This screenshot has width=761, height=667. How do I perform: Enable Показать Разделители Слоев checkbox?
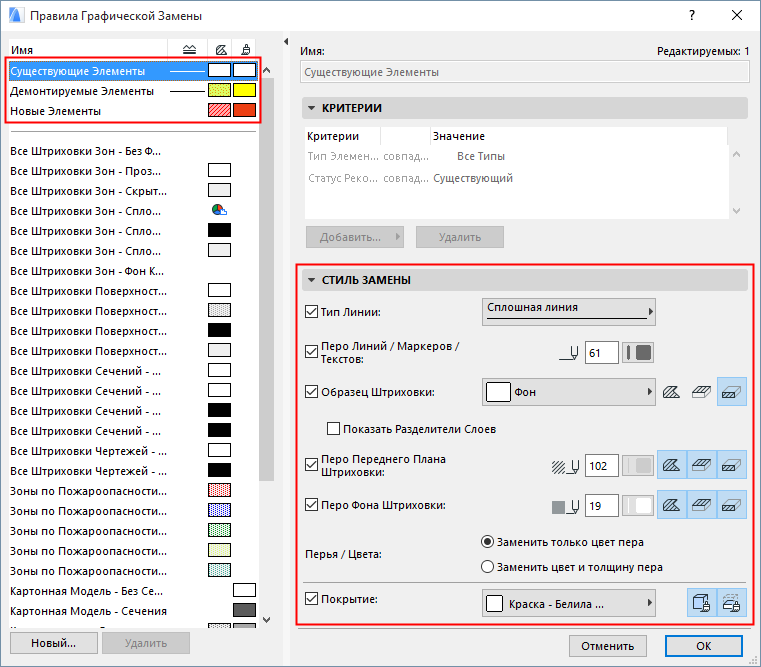click(333, 429)
